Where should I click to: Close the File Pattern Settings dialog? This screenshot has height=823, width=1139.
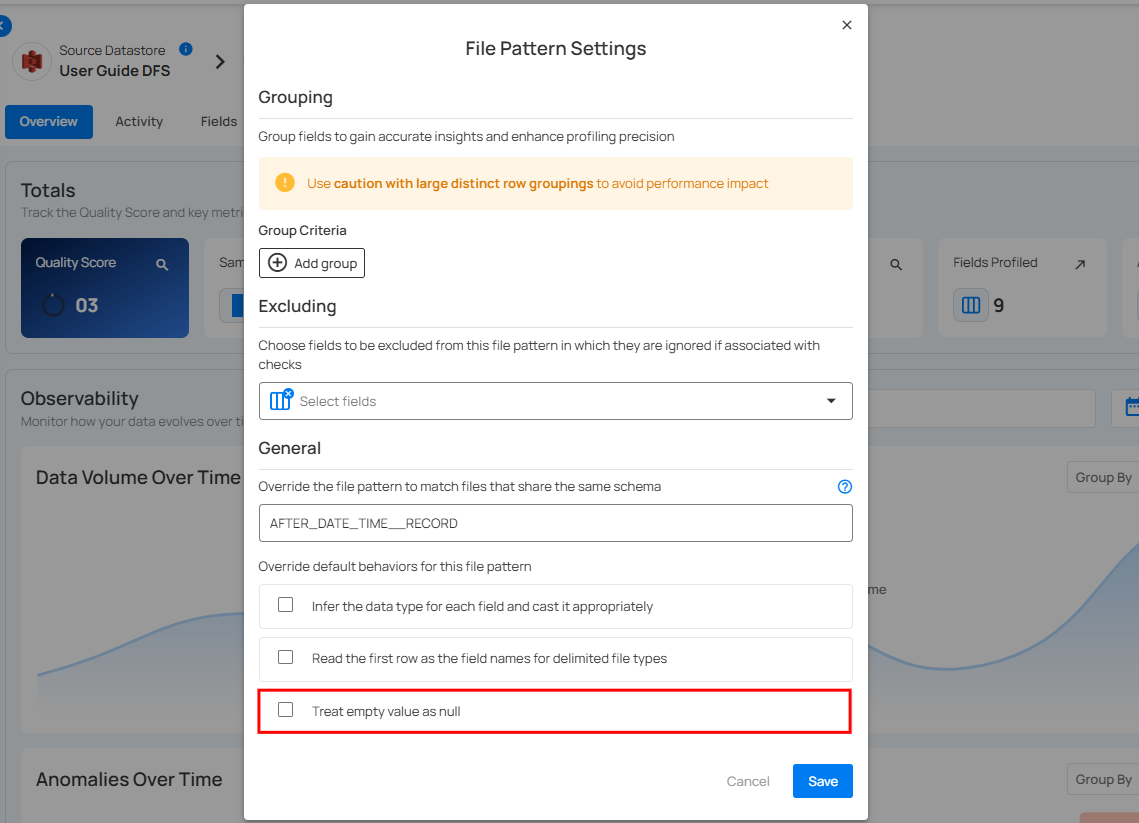pyautogui.click(x=847, y=25)
